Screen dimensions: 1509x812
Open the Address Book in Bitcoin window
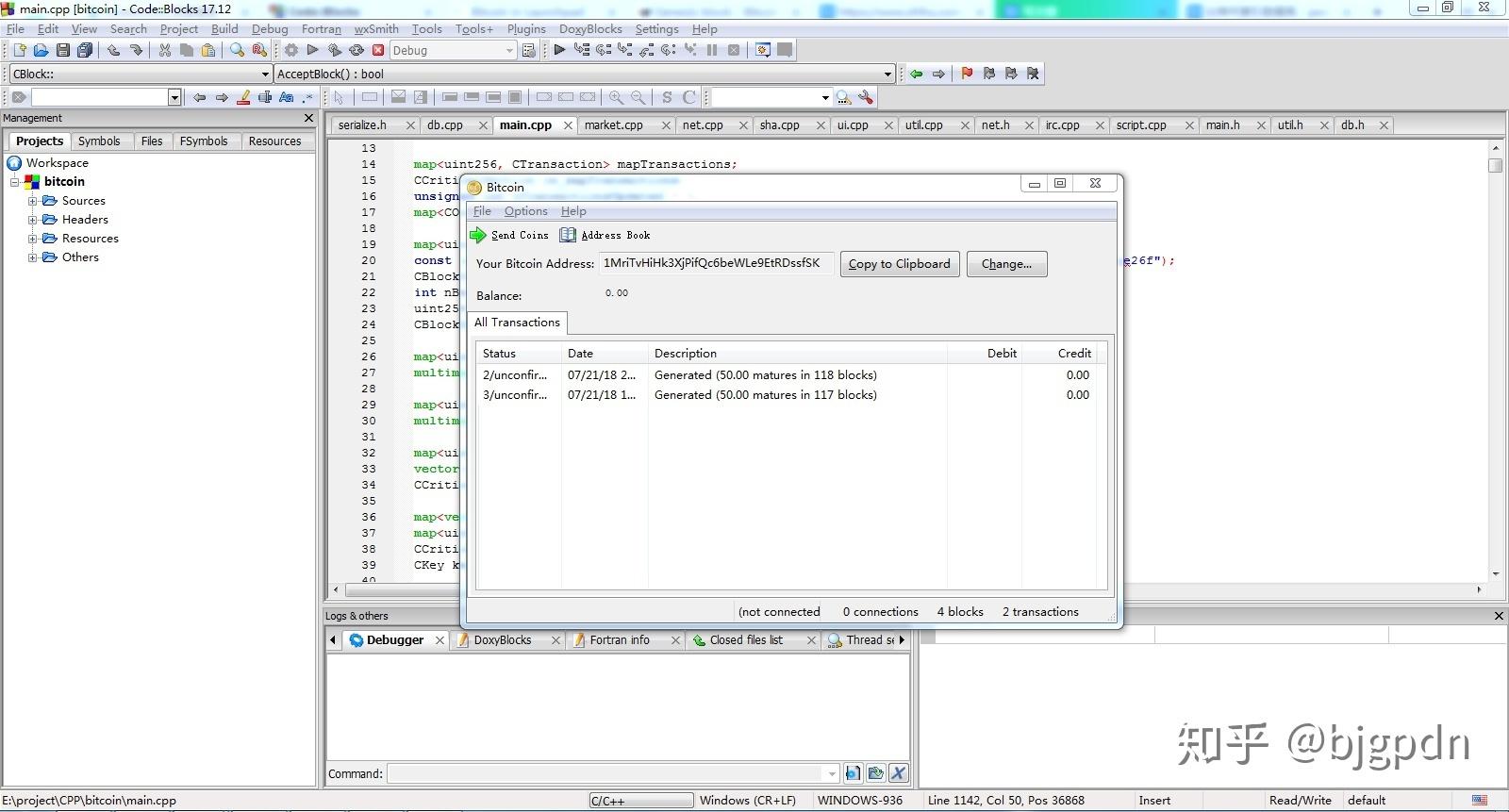(605, 235)
